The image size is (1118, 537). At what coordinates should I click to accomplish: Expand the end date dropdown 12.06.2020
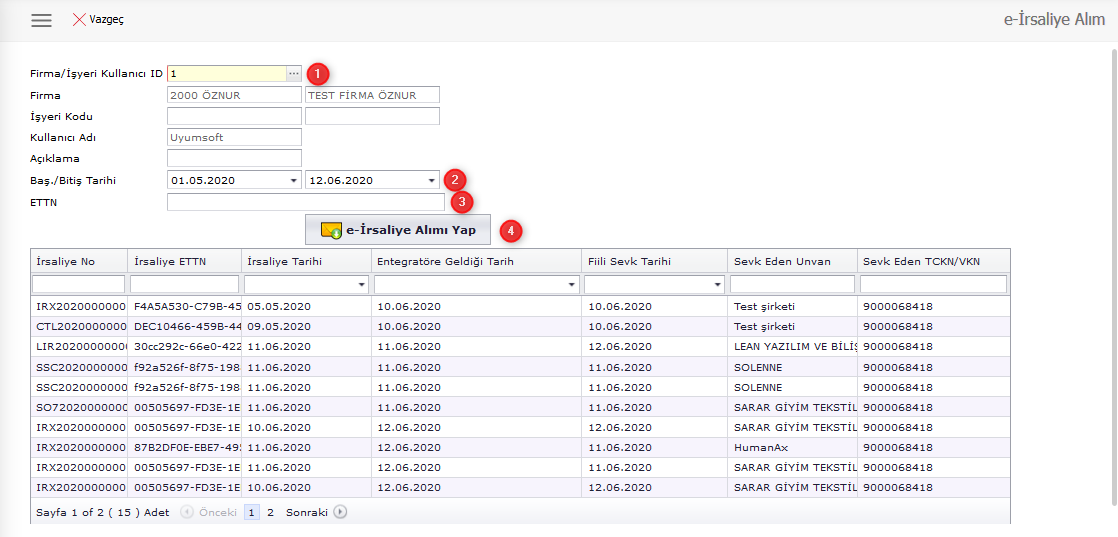[431, 180]
